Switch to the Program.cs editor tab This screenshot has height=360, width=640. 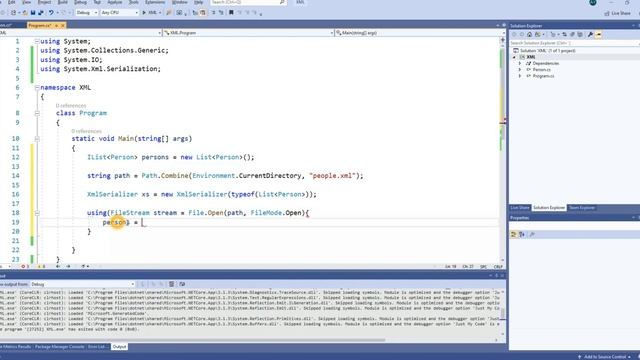[40, 25]
